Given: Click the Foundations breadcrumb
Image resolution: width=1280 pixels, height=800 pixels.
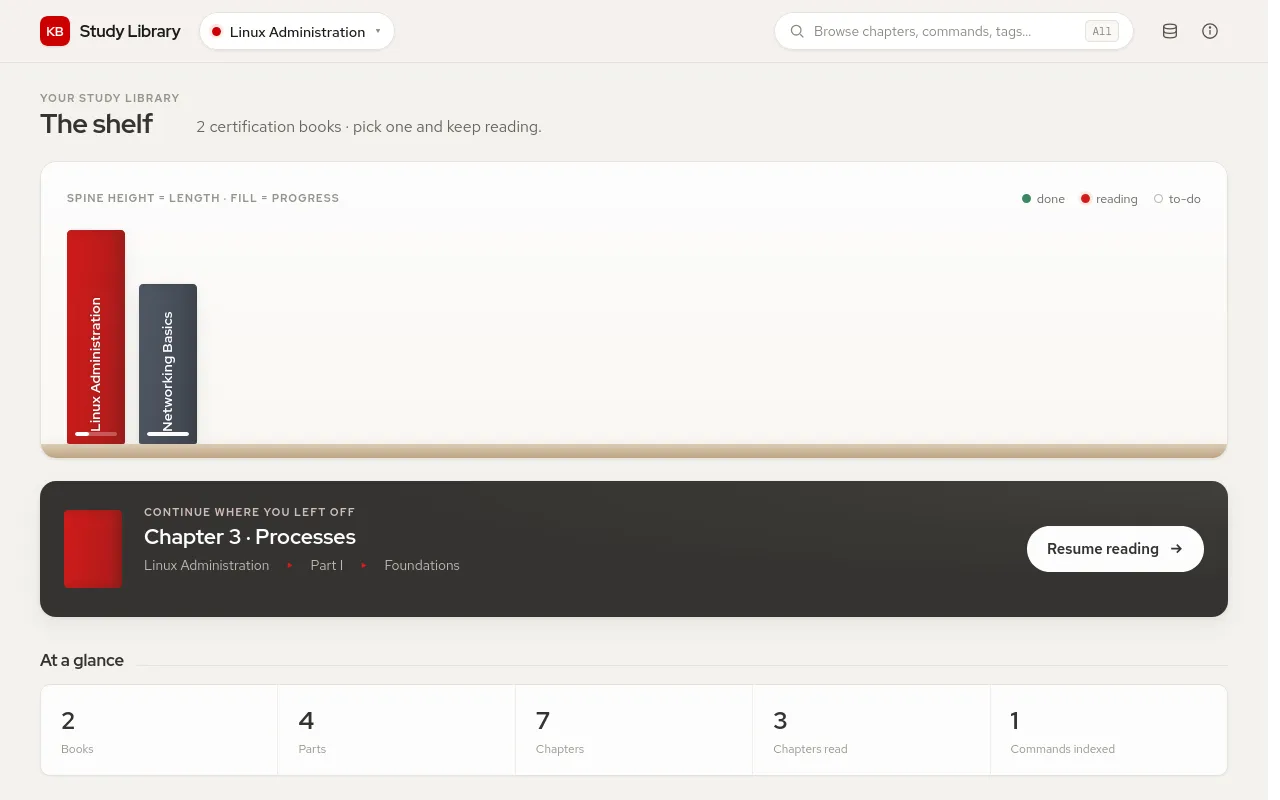Looking at the screenshot, I should pyautogui.click(x=422, y=565).
